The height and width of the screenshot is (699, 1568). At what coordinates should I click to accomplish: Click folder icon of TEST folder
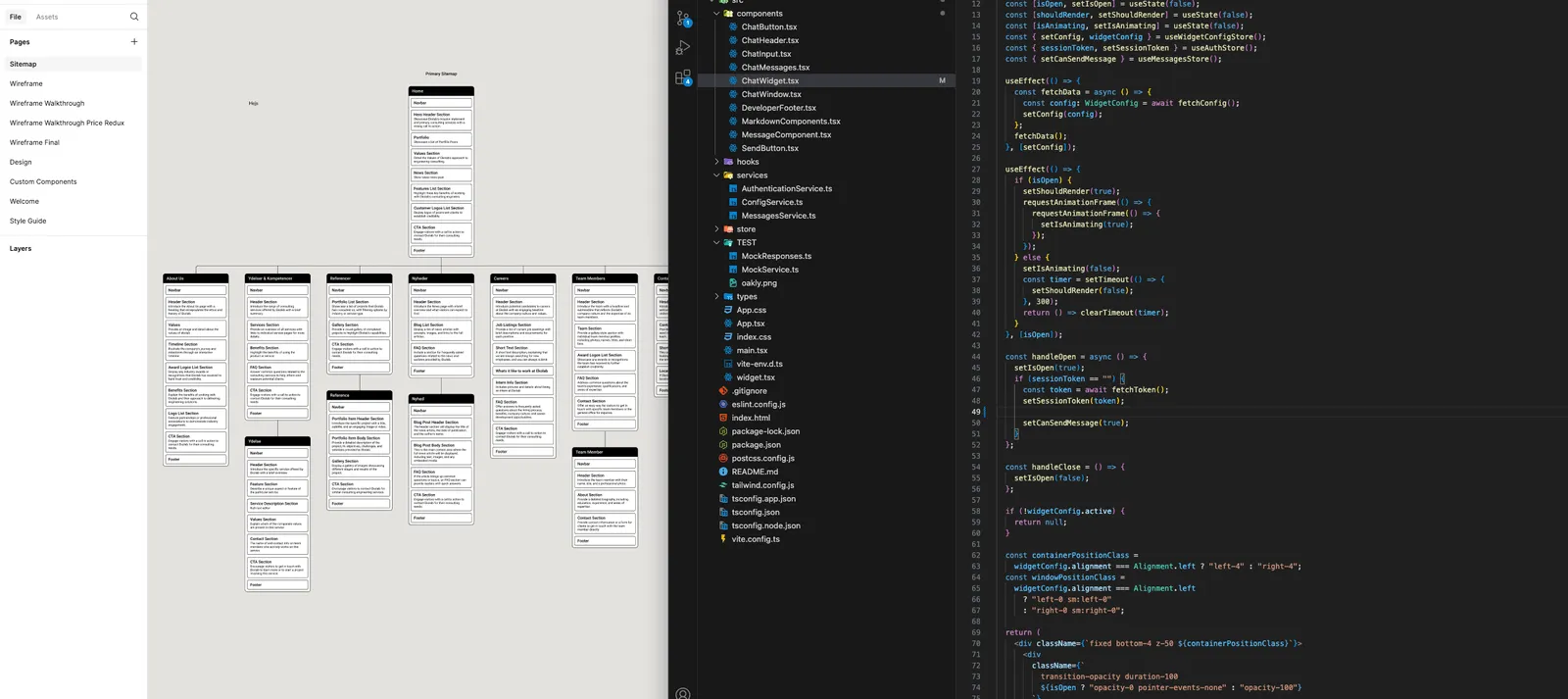click(x=728, y=243)
